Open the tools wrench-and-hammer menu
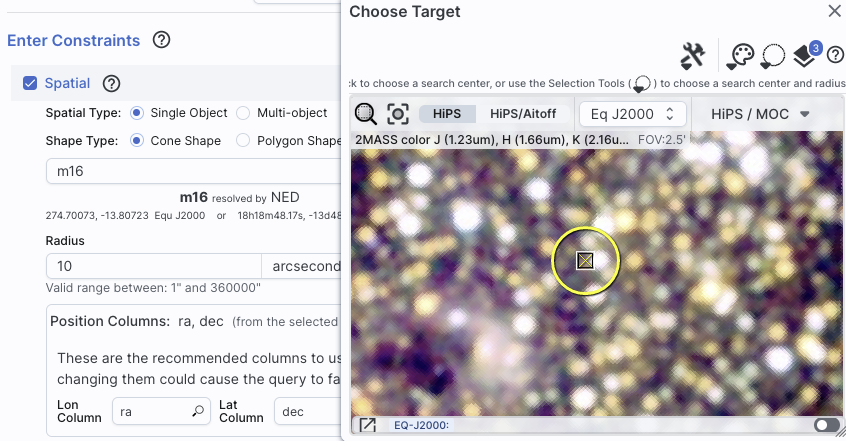846x441 pixels. 693,56
